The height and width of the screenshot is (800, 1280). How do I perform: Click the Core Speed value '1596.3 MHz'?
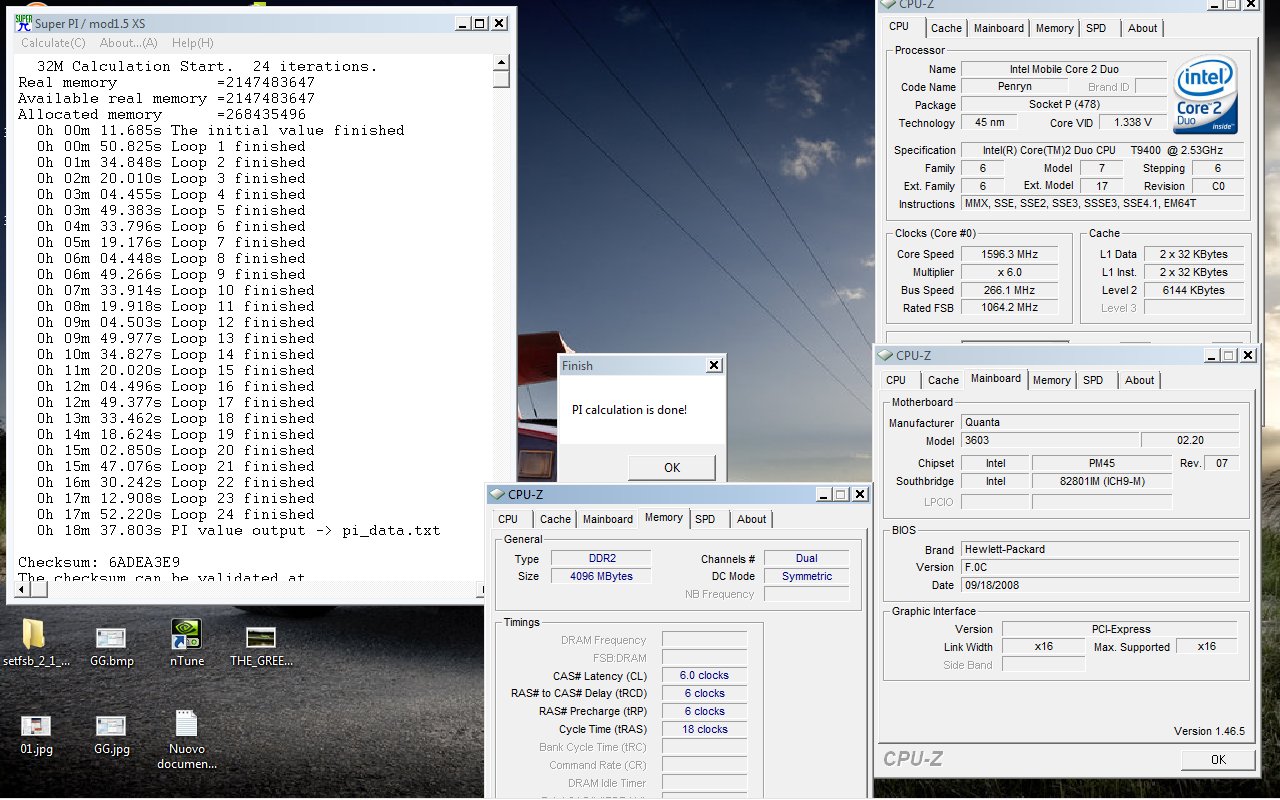[1011, 254]
